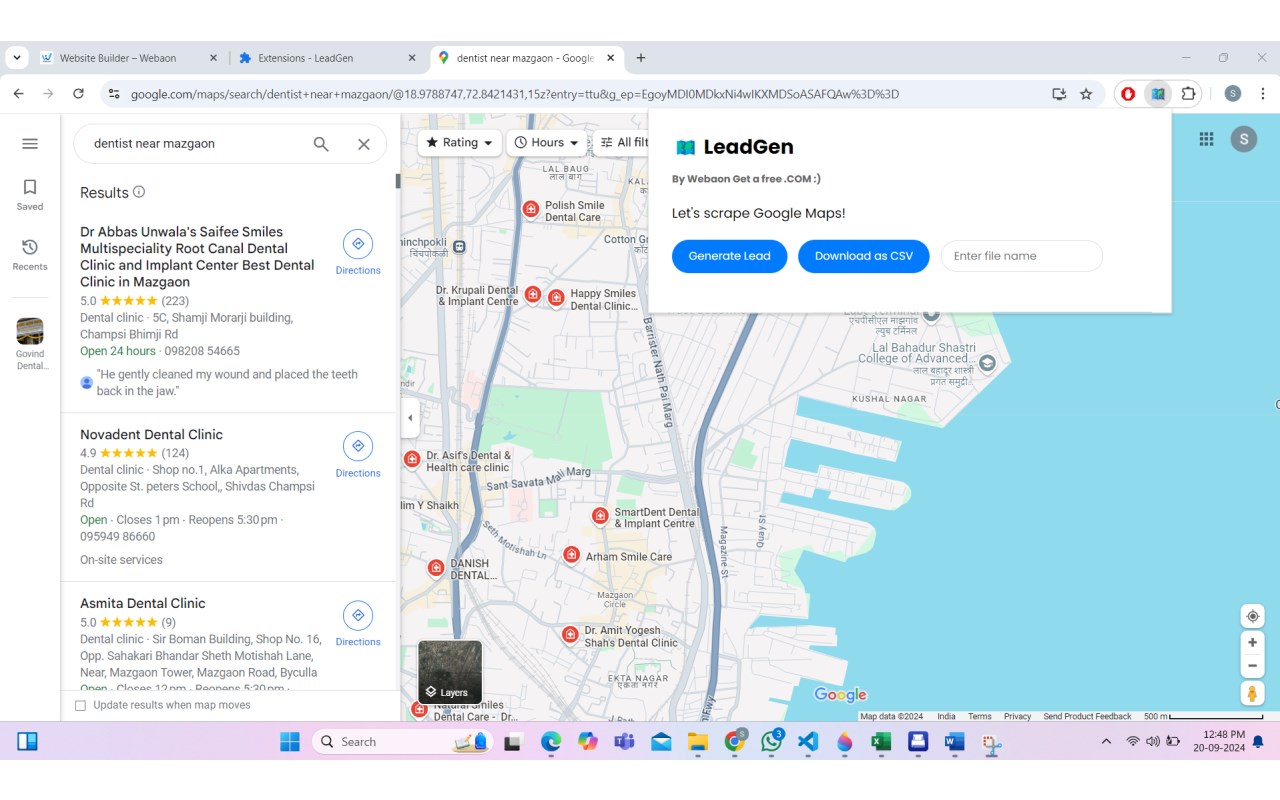The width and height of the screenshot is (1280, 800).
Task: Open Asmita Dental Clinic result
Action: 142,603
